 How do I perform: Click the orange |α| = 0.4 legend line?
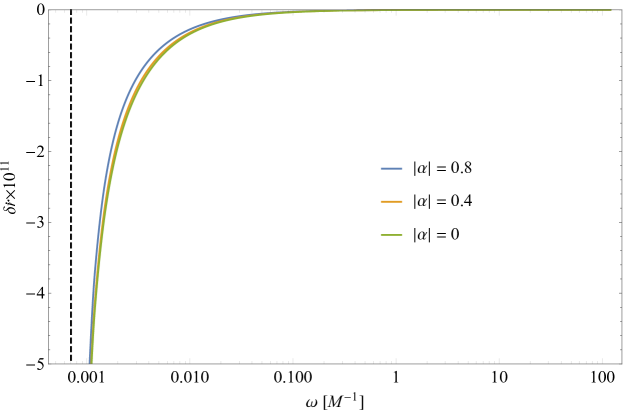pyautogui.click(x=392, y=202)
